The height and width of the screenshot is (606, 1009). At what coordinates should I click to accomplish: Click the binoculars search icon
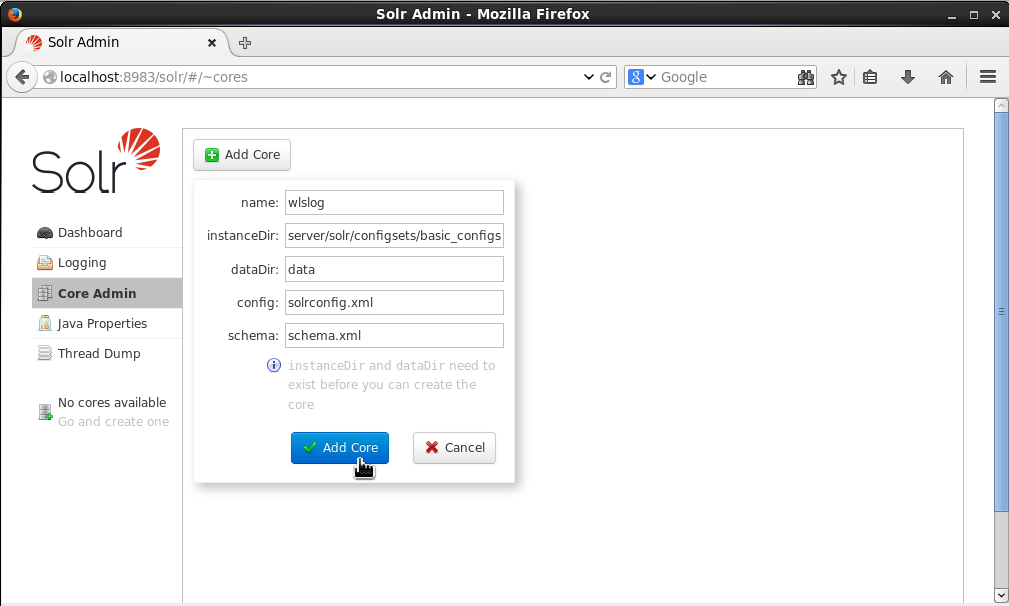806,77
